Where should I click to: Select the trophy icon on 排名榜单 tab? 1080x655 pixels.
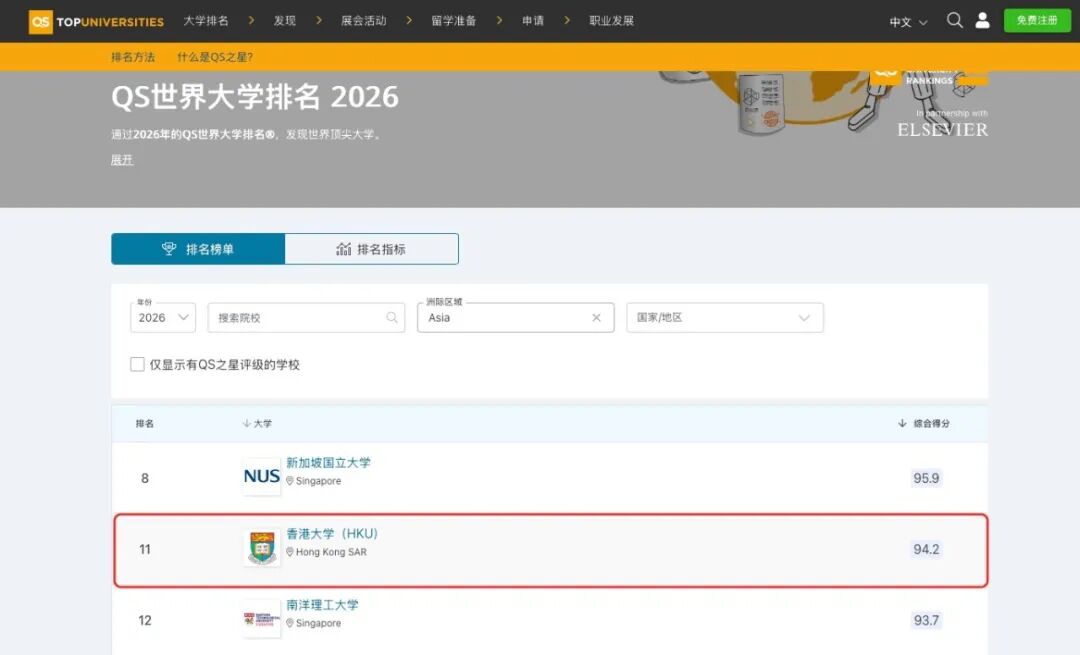point(168,249)
